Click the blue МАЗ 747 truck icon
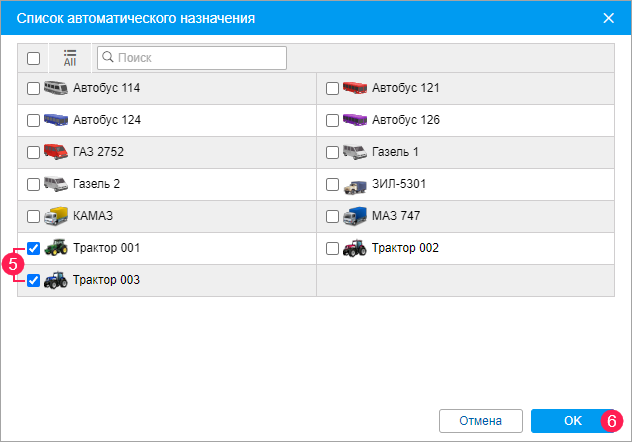Image resolution: width=632 pixels, height=442 pixels. coord(355,216)
